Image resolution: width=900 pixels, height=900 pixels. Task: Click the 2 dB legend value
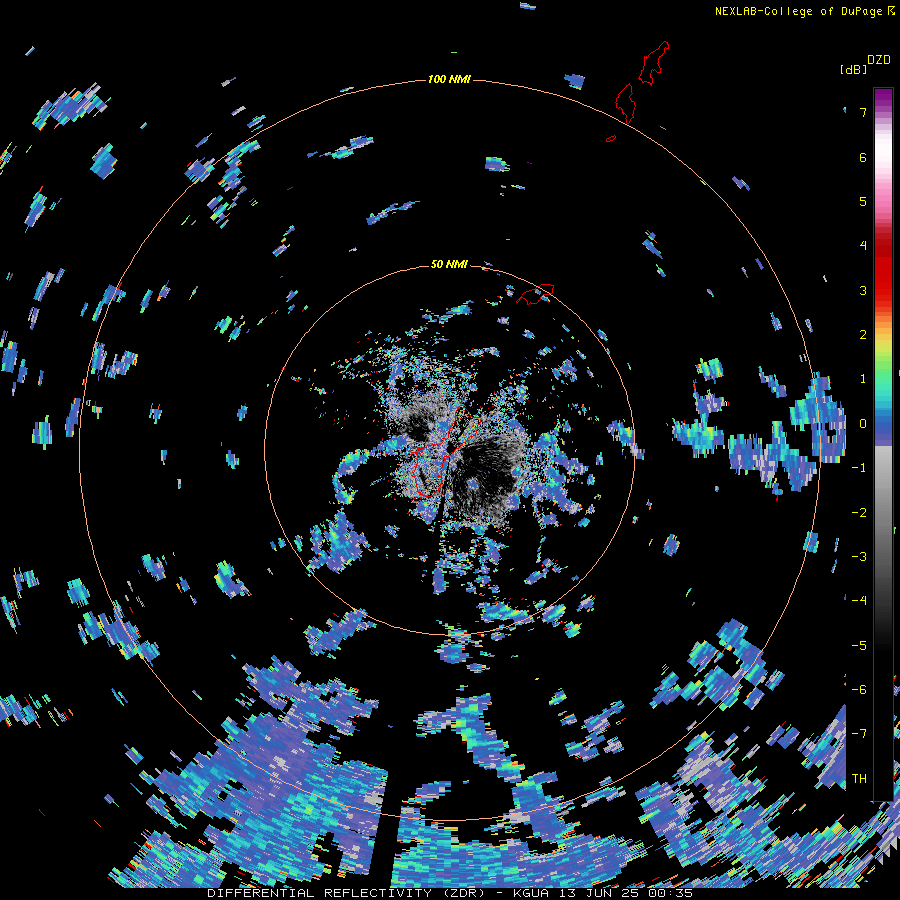click(863, 335)
